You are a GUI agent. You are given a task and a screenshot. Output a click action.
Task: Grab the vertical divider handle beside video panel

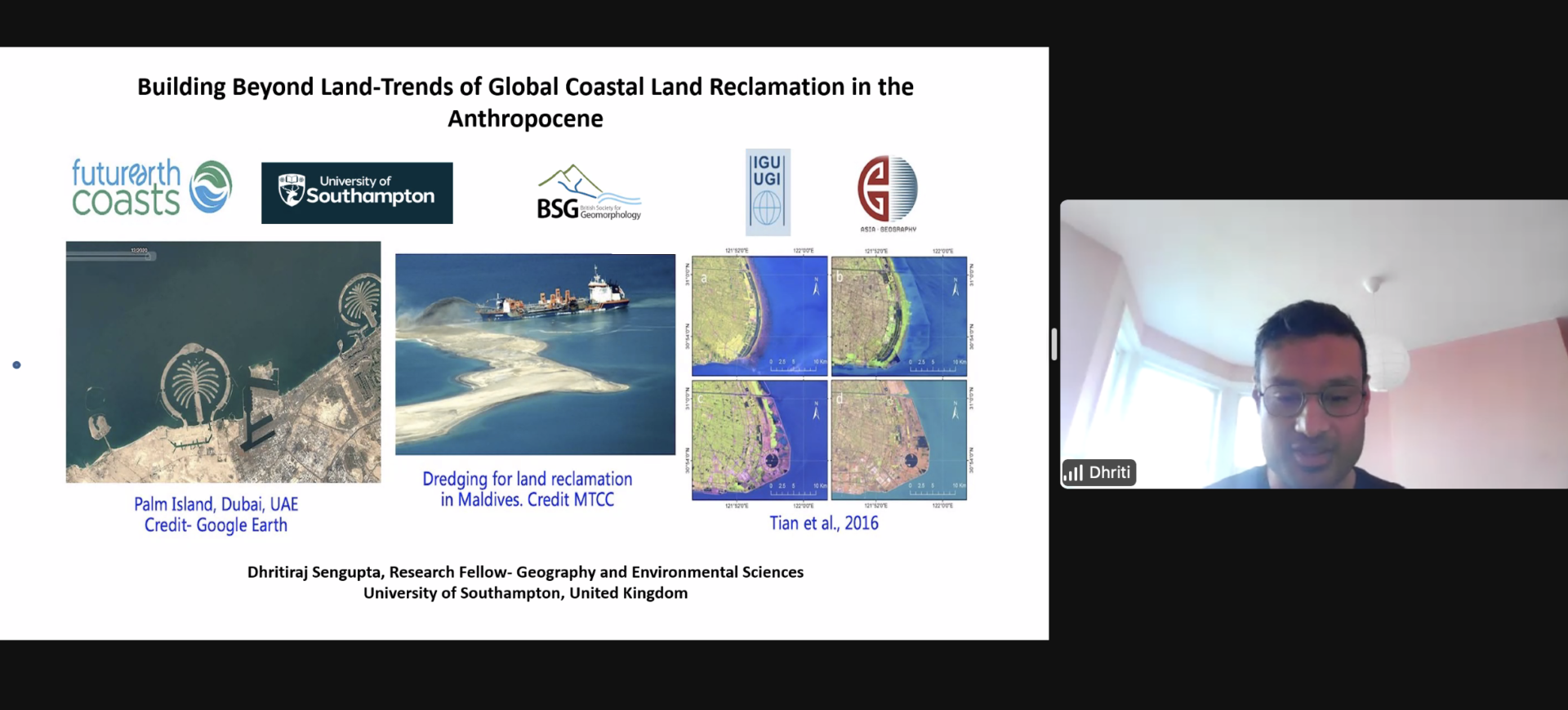pos(1053,344)
